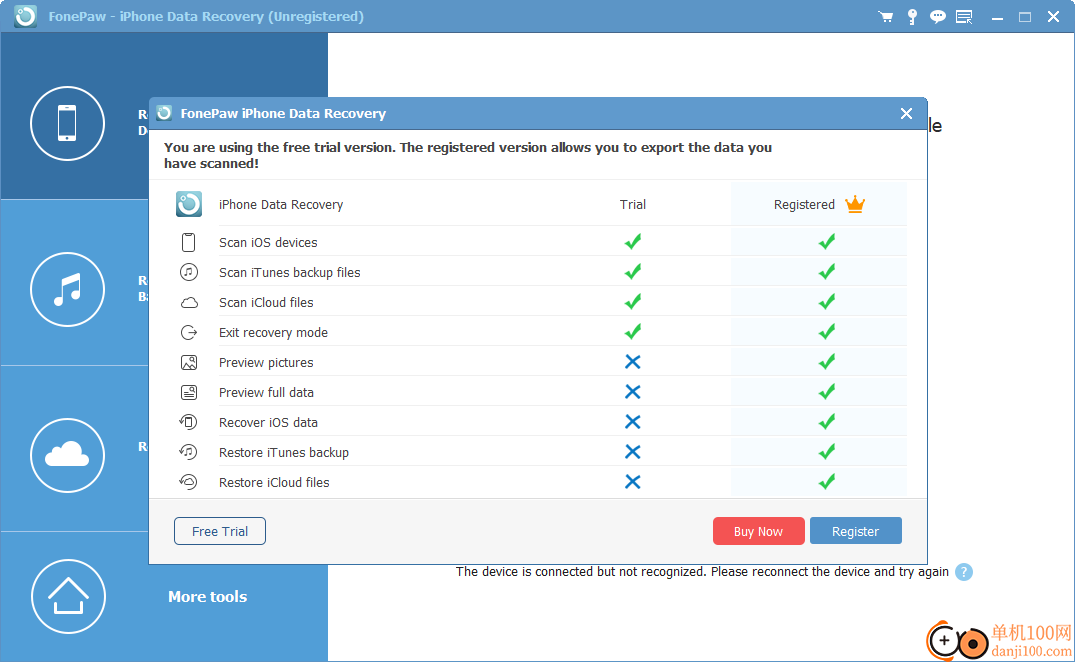Screen dimensions: 1075x662
Task: Click the red Buy Now button
Action: (x=758, y=531)
